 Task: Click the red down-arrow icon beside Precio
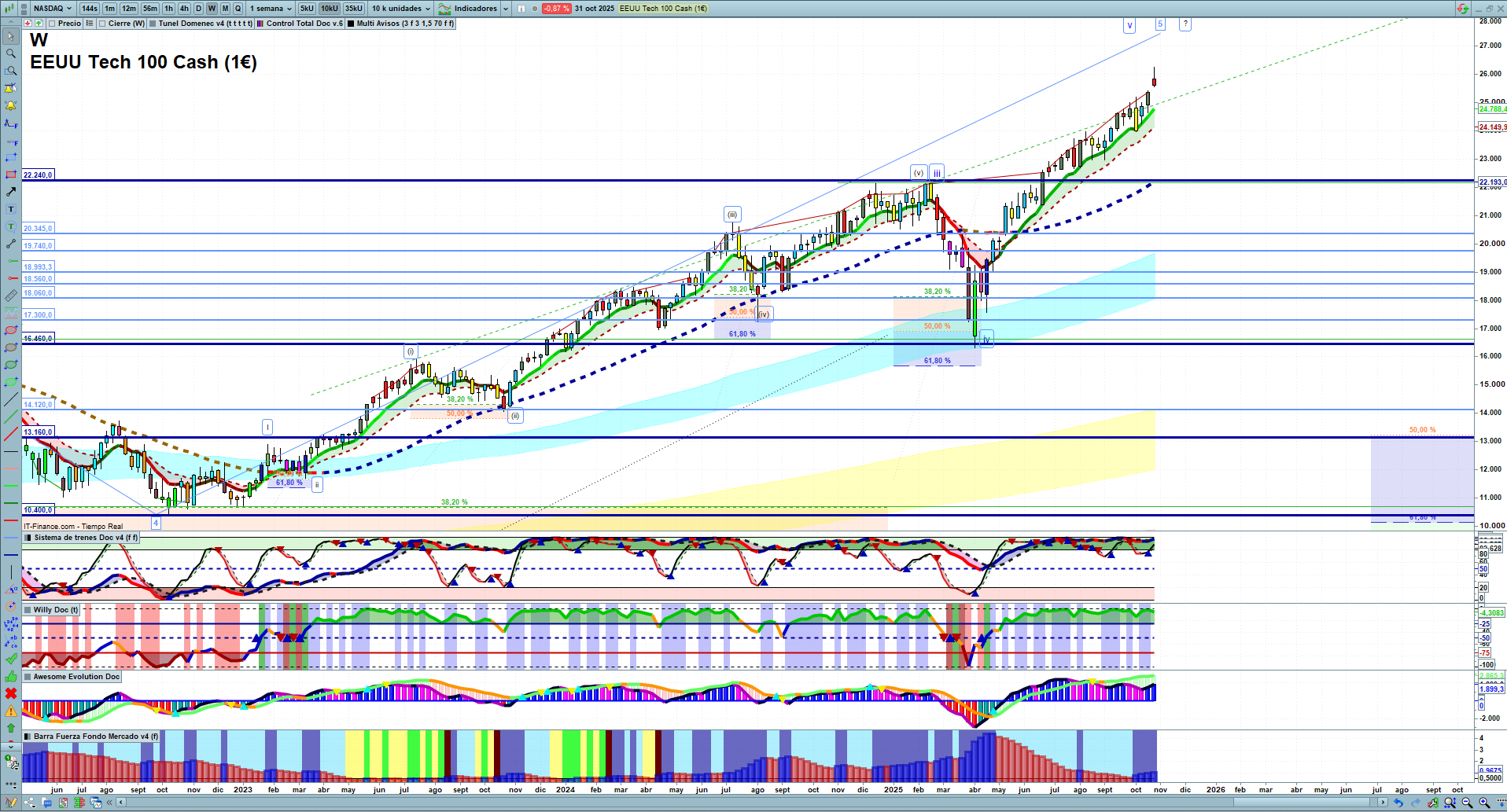coord(28,24)
